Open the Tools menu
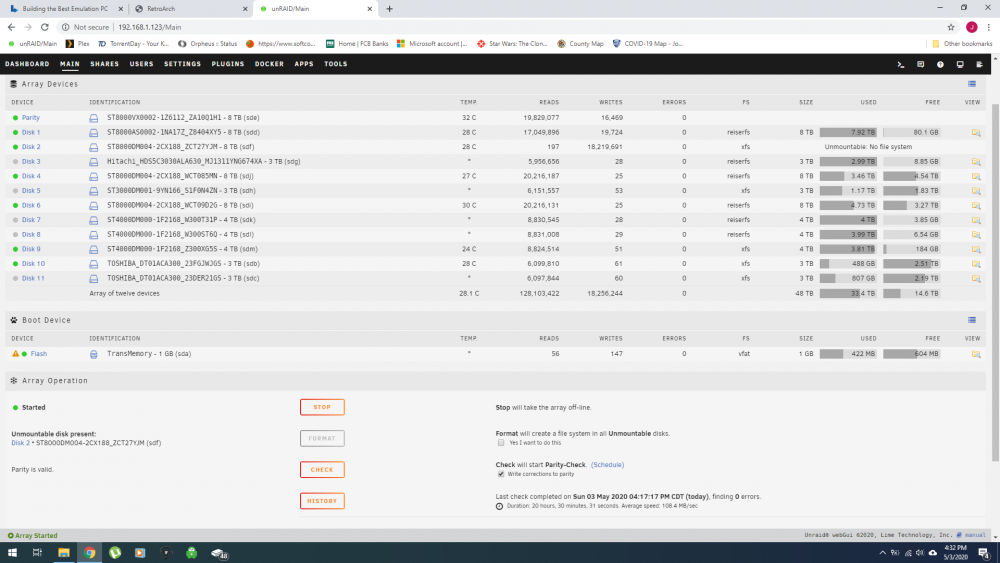The image size is (1000, 563). [335, 64]
